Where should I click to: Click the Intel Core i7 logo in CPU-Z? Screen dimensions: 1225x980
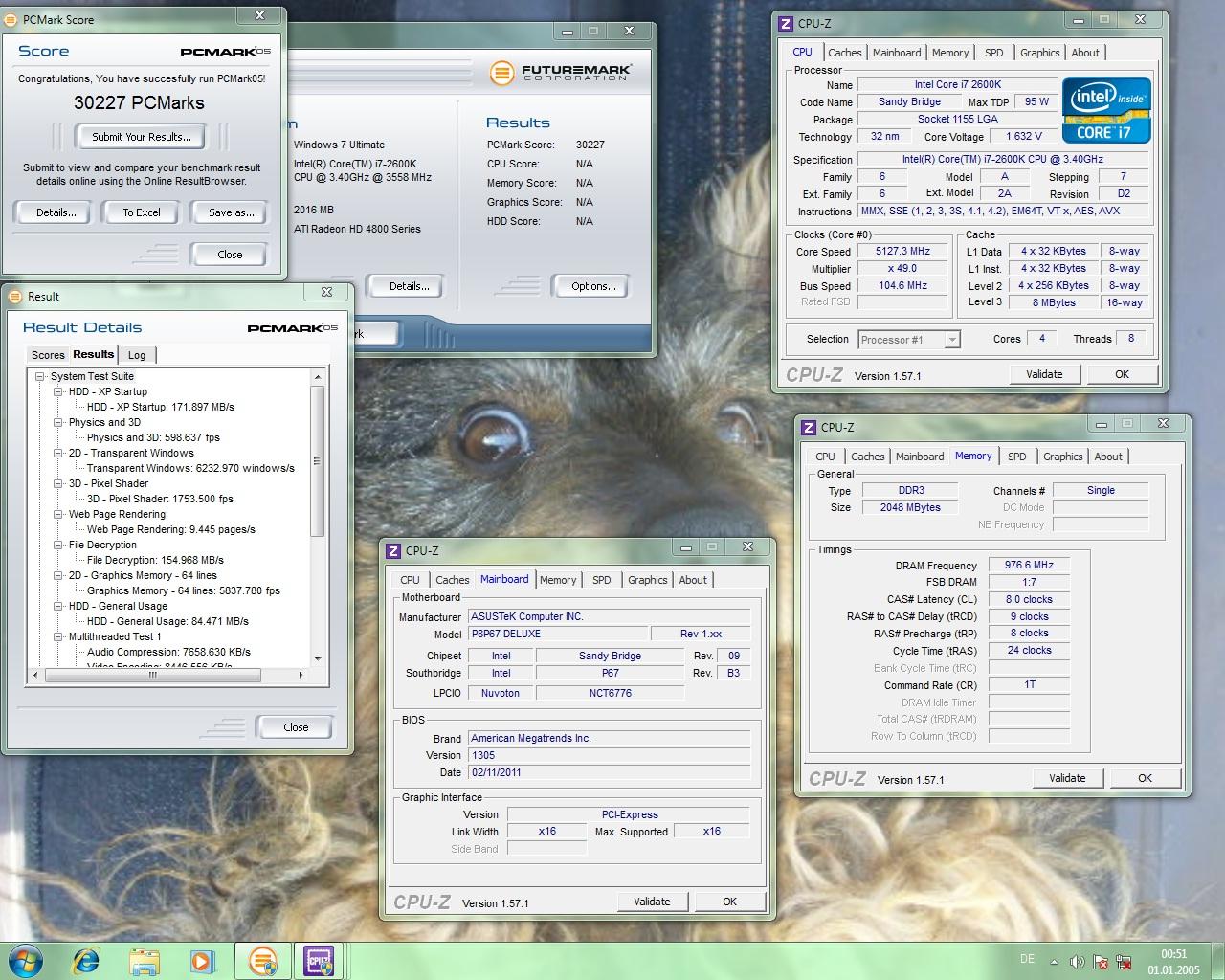coord(1106,111)
